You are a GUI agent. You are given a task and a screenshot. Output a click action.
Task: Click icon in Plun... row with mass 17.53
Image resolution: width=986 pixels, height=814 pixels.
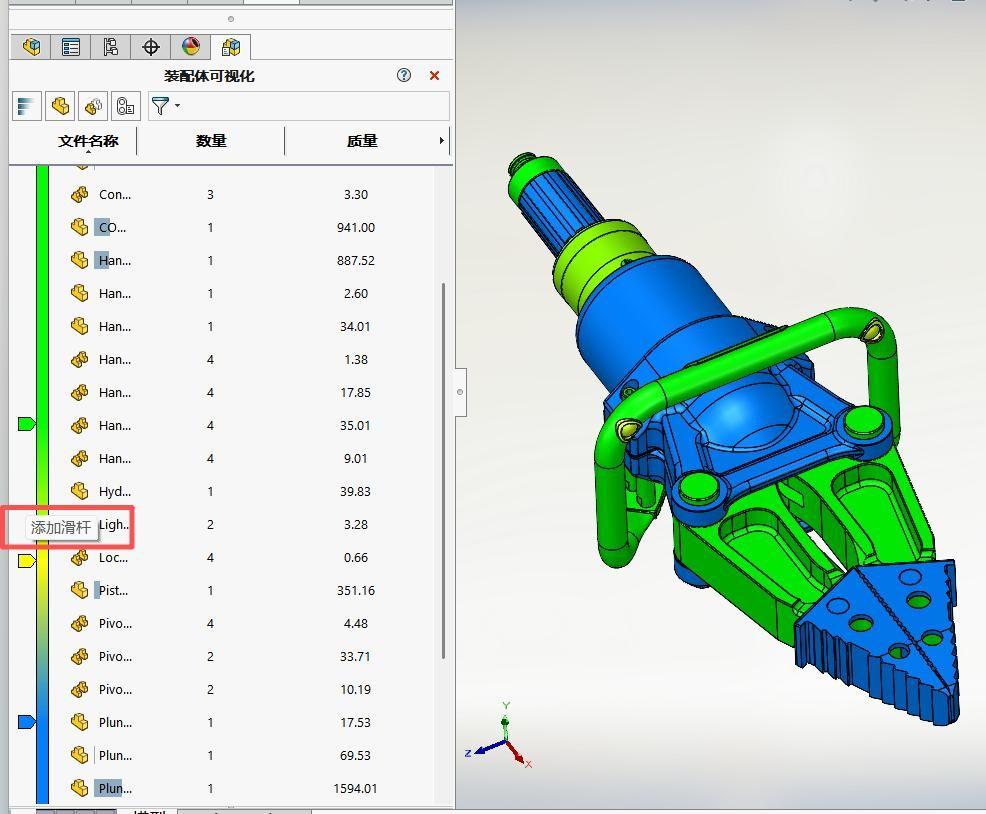tap(79, 722)
